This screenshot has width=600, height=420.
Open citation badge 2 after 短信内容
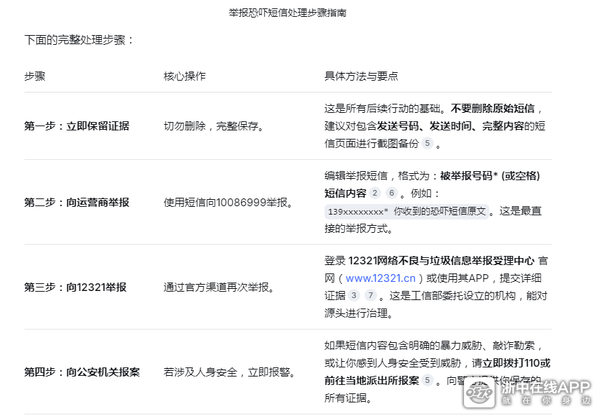pos(375,193)
